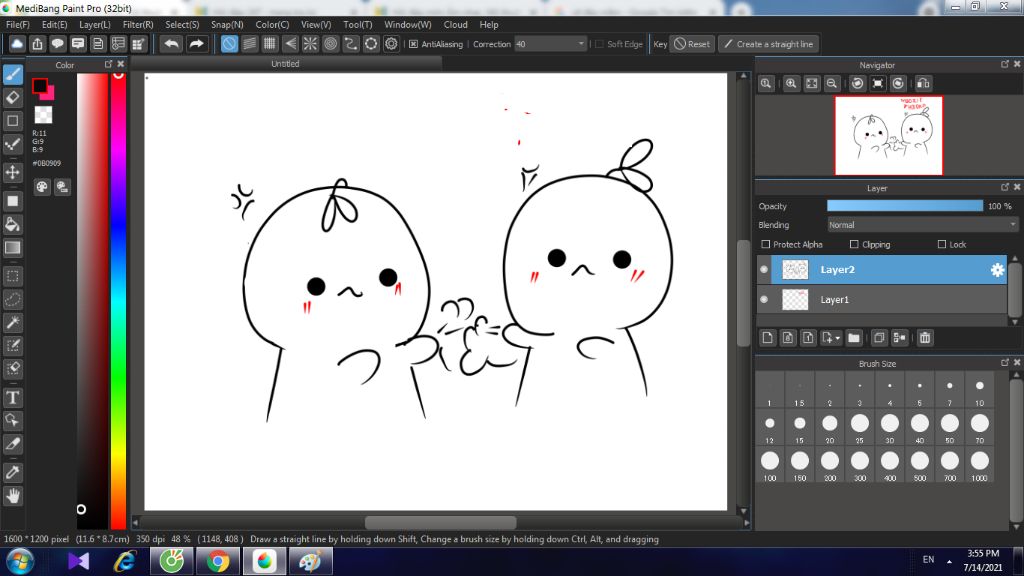This screenshot has height=576, width=1024.
Task: Open snap settings gear
Action: click(x=391, y=44)
